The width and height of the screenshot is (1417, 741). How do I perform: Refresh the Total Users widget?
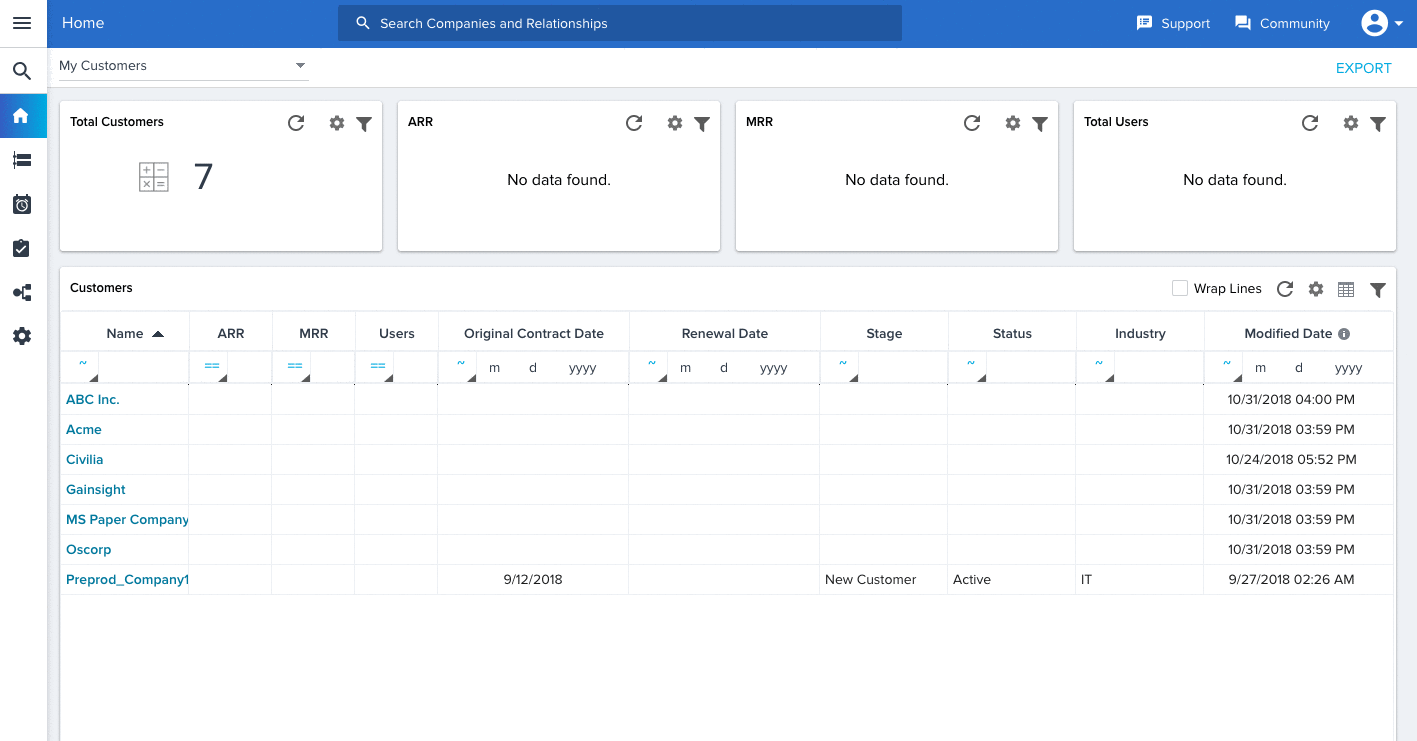point(1310,123)
